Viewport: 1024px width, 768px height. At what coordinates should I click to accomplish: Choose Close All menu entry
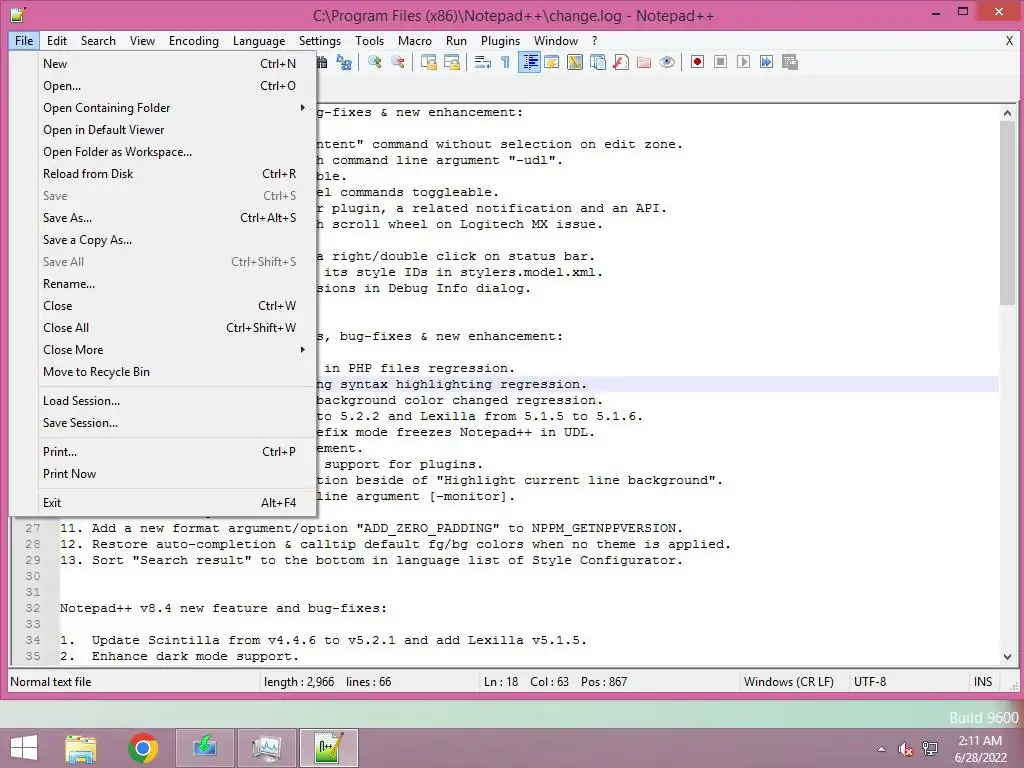point(169,328)
